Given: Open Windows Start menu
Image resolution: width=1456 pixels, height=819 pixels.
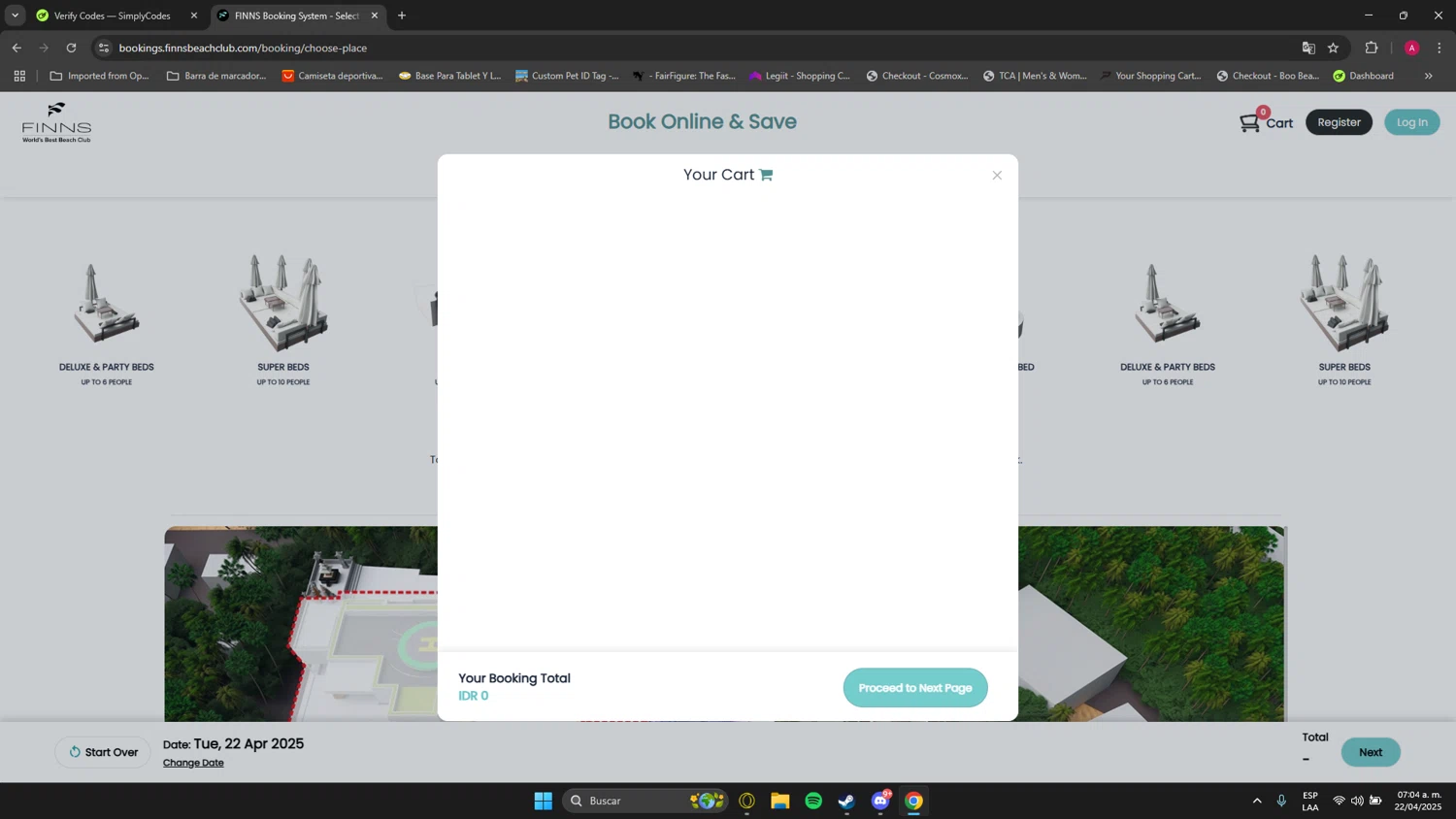Looking at the screenshot, I should [x=544, y=801].
